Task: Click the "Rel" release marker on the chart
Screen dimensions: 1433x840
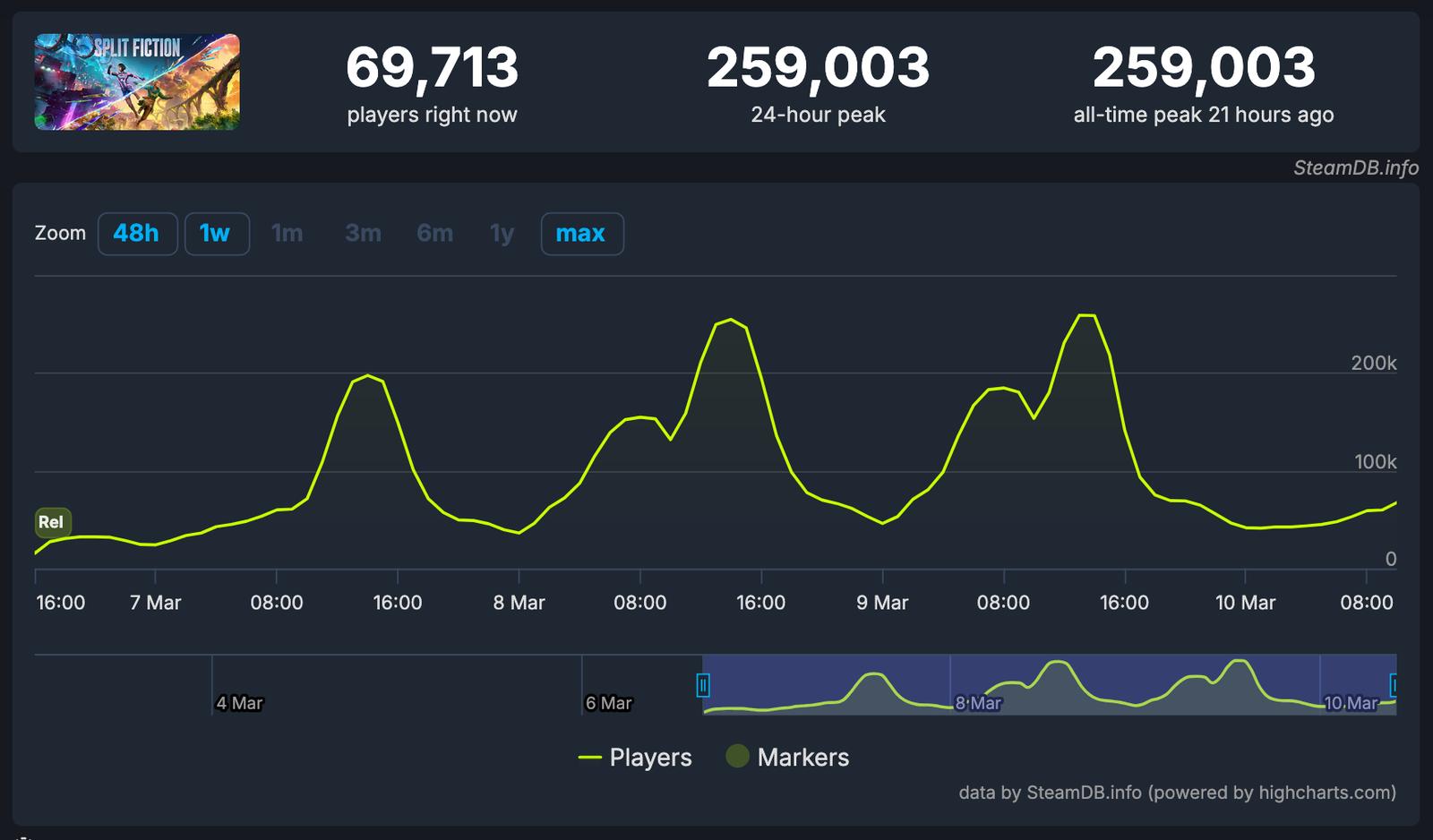Action: pos(51,522)
